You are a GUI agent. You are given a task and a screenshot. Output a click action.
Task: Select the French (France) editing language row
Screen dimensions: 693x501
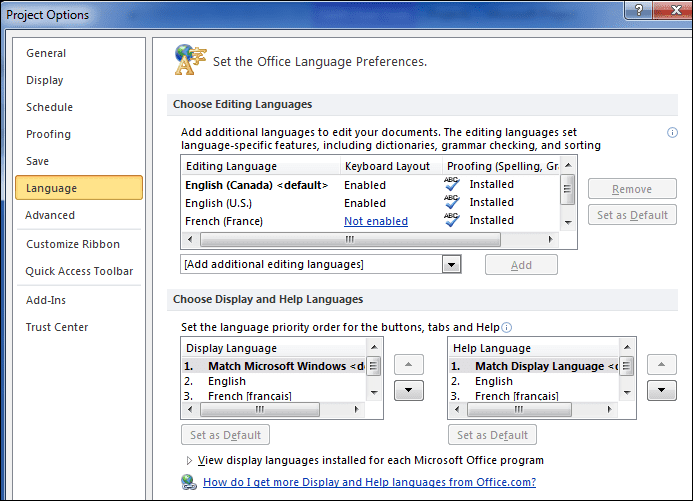(x=370, y=221)
